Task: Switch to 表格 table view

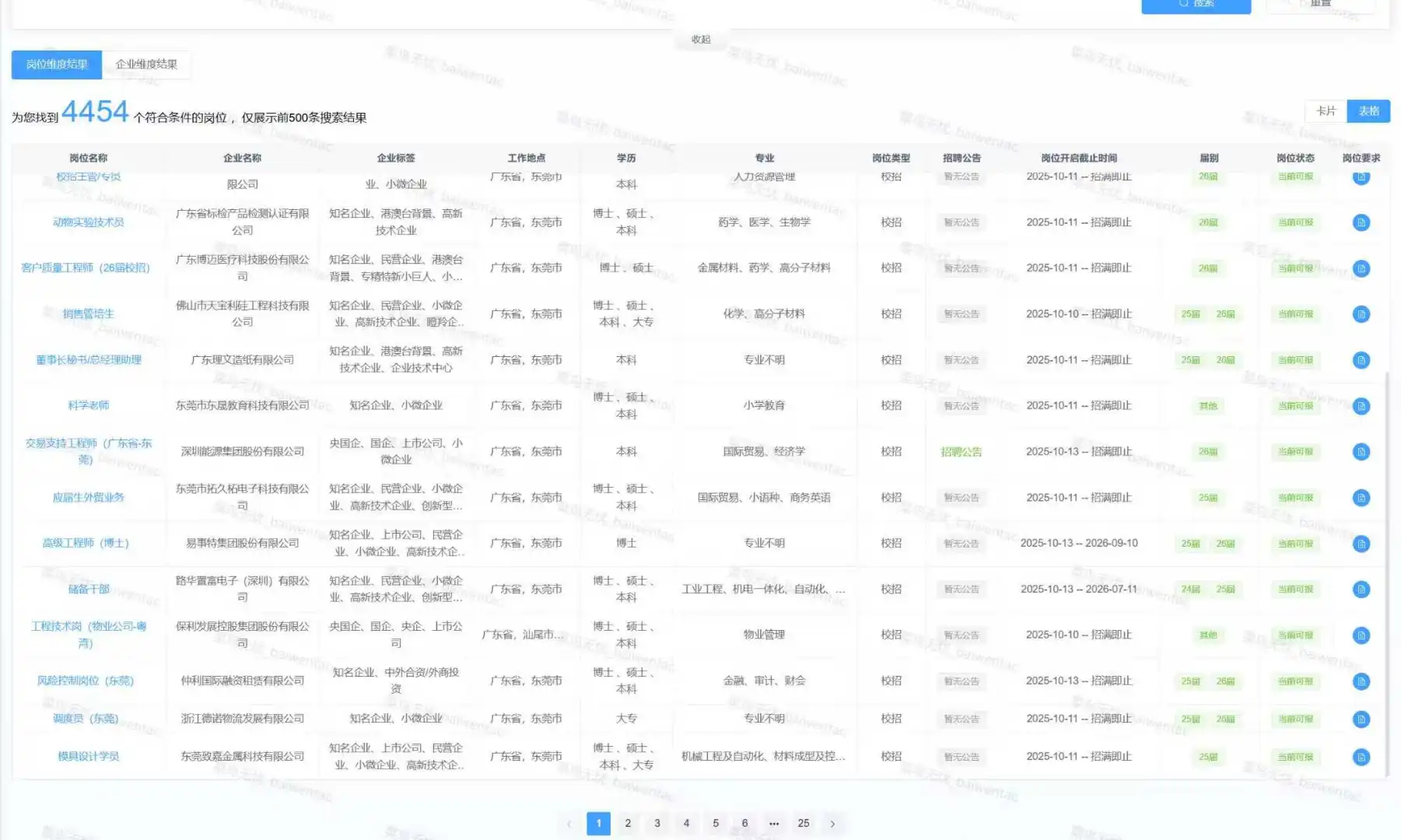Action: 1368,111
